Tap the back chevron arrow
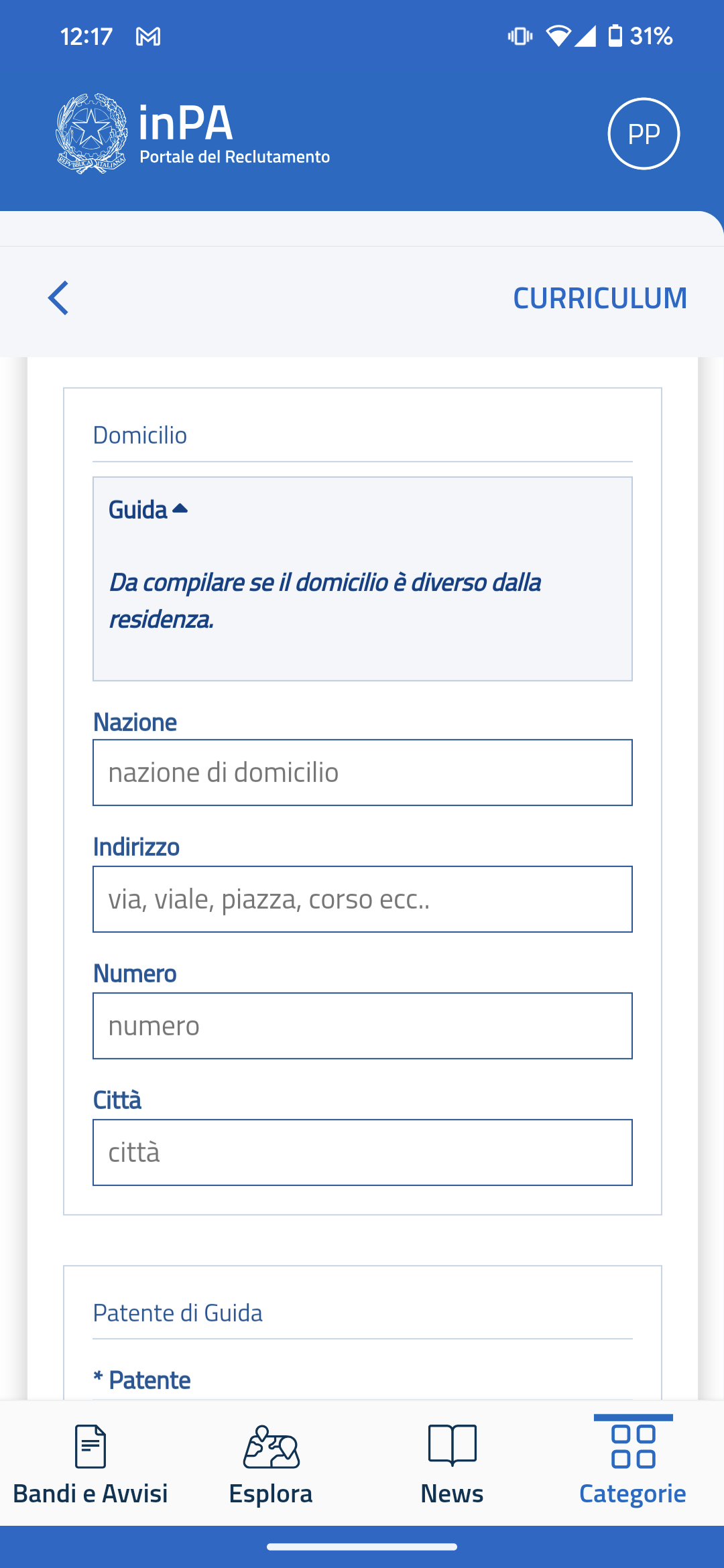 point(59,298)
